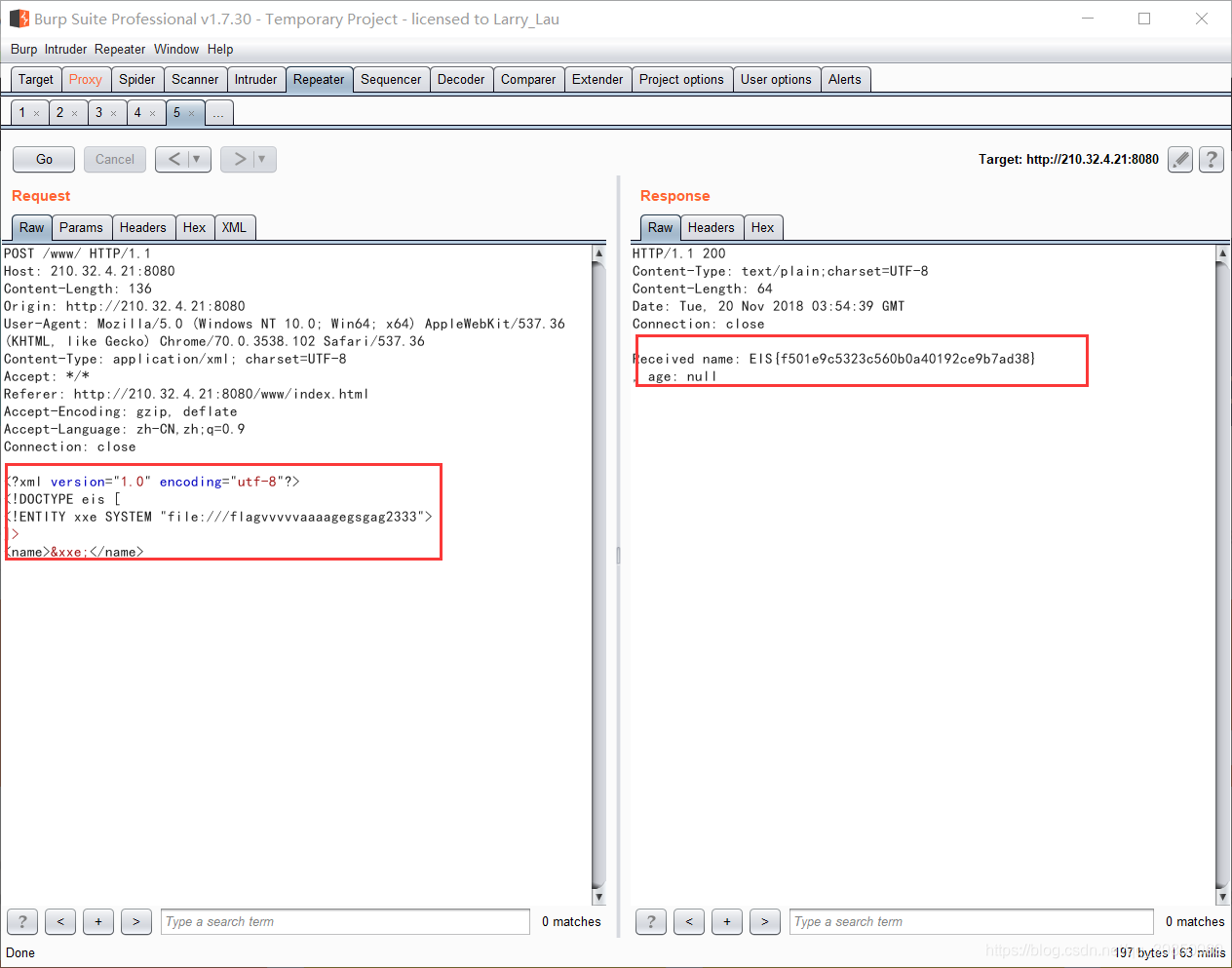Show request Raw view
The image size is (1232, 968).
[x=32, y=228]
